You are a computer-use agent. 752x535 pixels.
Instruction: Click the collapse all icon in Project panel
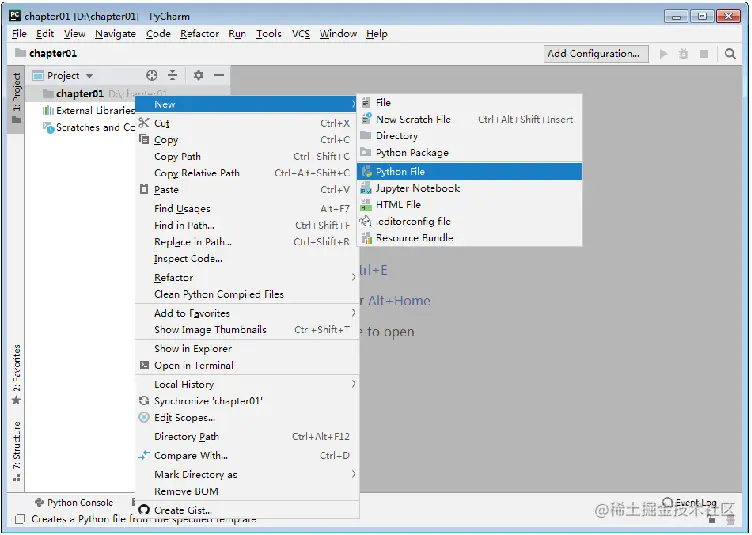click(173, 75)
